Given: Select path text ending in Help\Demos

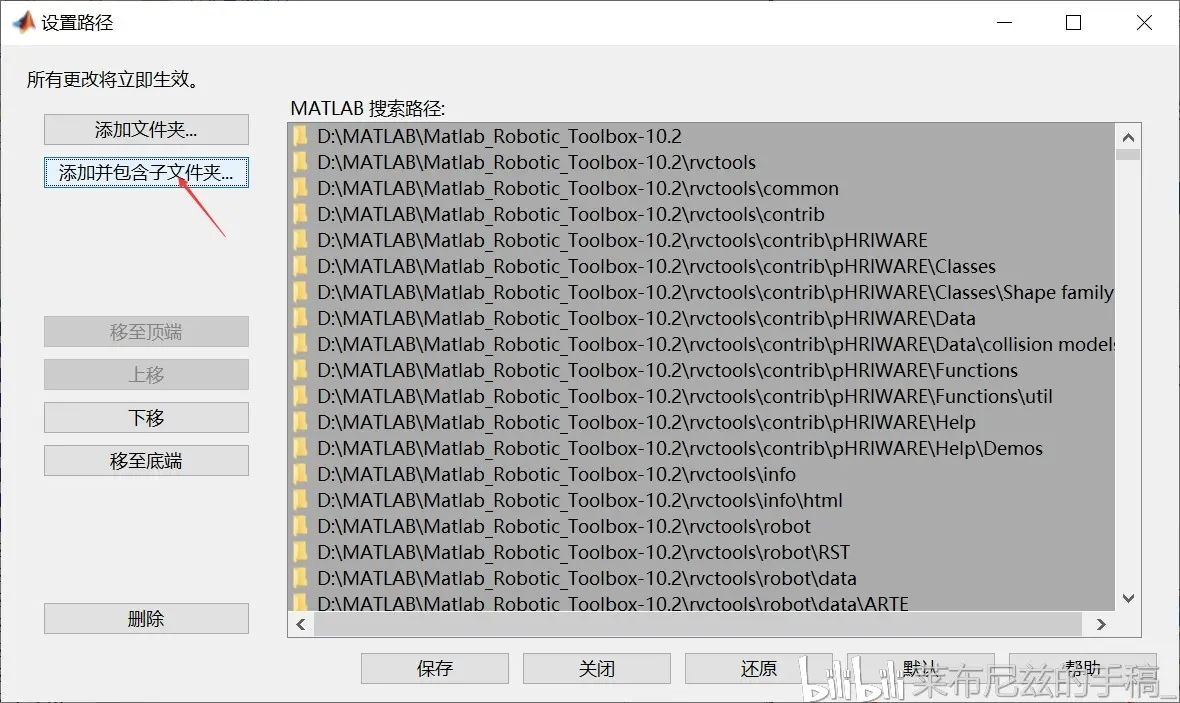Looking at the screenshot, I should [680, 448].
